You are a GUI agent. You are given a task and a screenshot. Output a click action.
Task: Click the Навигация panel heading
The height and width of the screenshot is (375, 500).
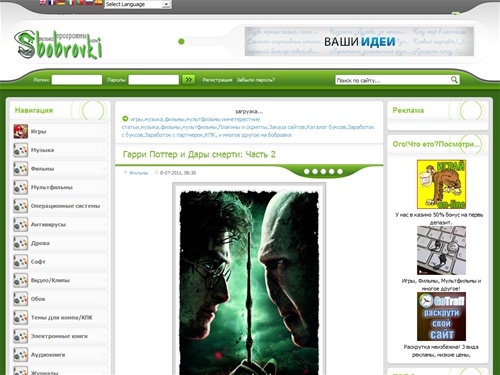pyautogui.click(x=34, y=110)
